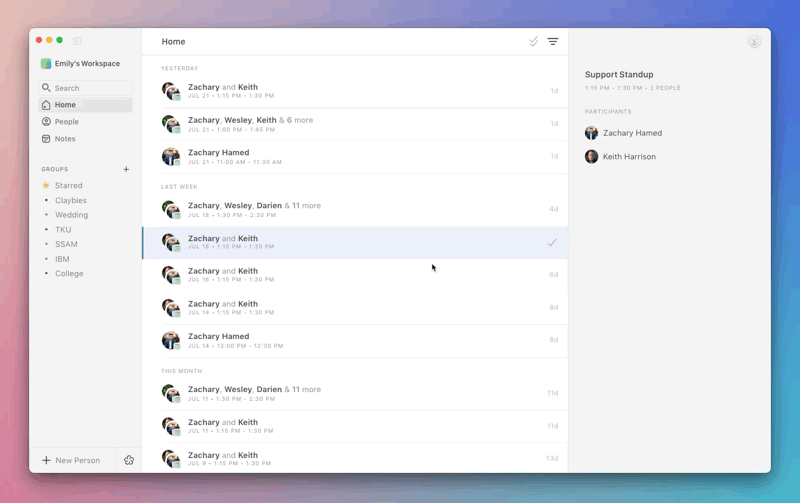Click the Support Standup title
Screen dimensions: 800x503
pyautogui.click(x=619, y=74)
